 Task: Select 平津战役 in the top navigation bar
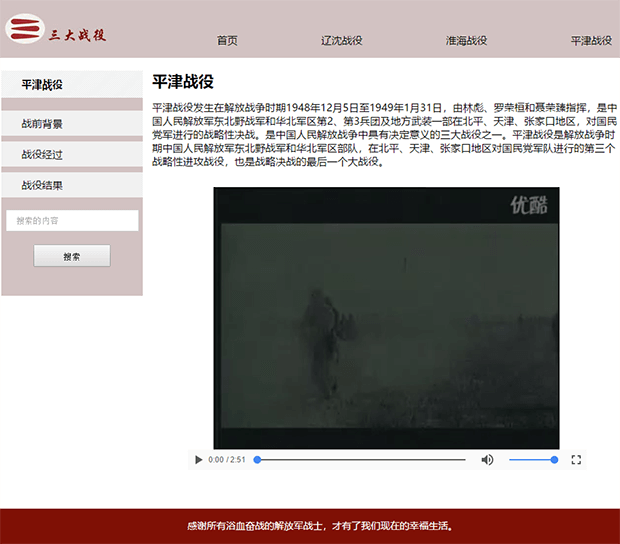coord(591,41)
